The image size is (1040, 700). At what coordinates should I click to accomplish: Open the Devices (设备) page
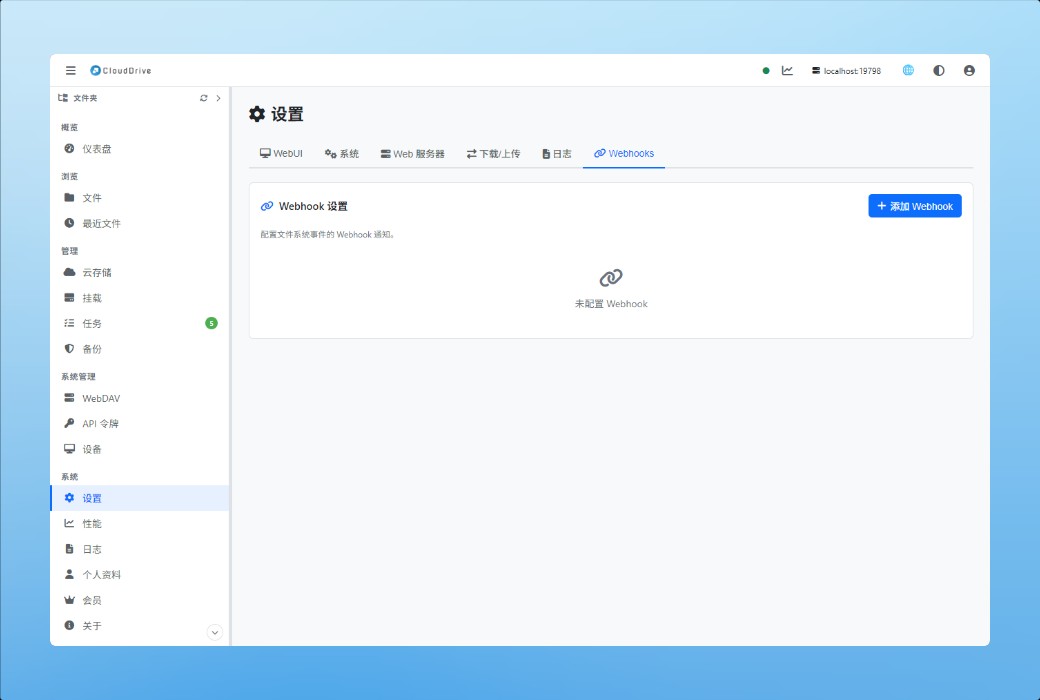pos(139,449)
